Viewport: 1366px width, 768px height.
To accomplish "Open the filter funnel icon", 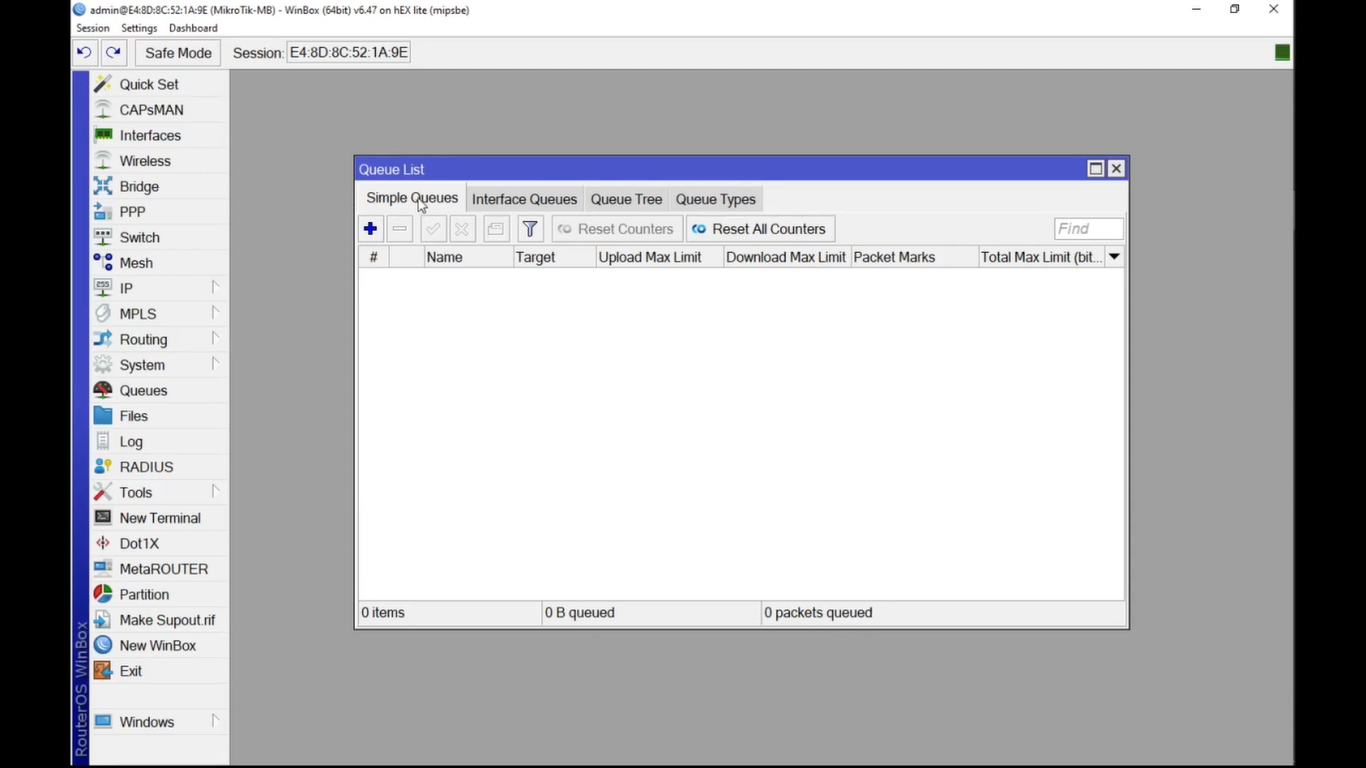I will click(530, 229).
